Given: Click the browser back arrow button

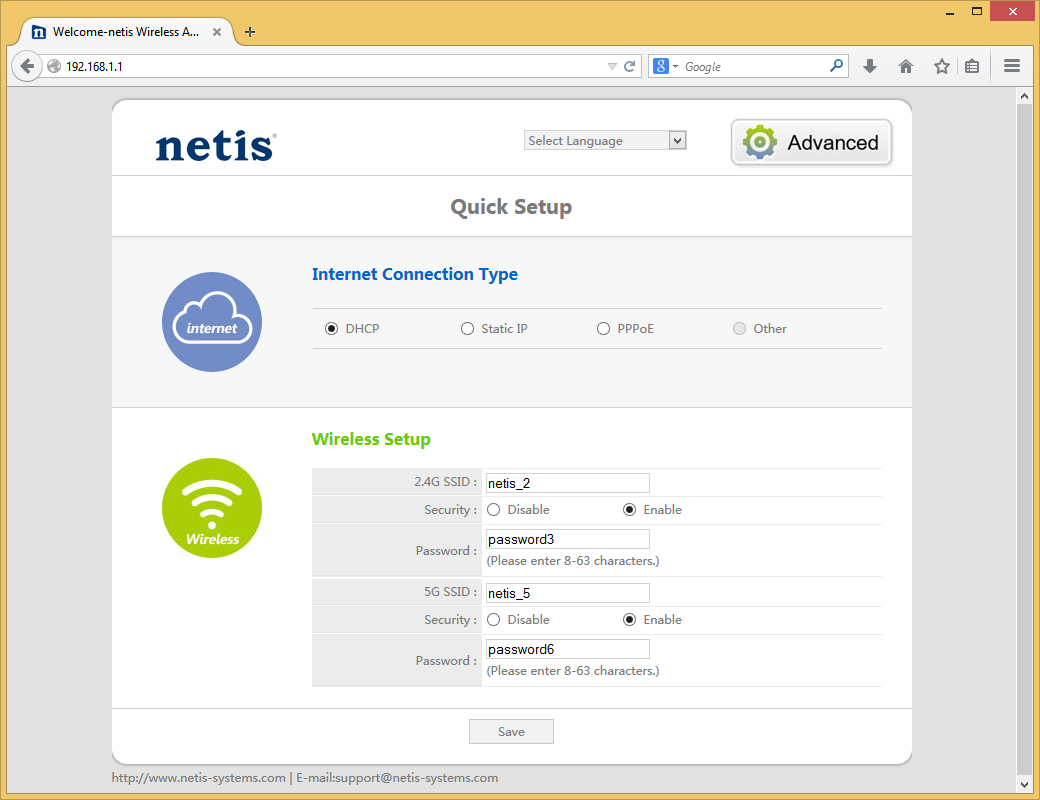Looking at the screenshot, I should 27,66.
